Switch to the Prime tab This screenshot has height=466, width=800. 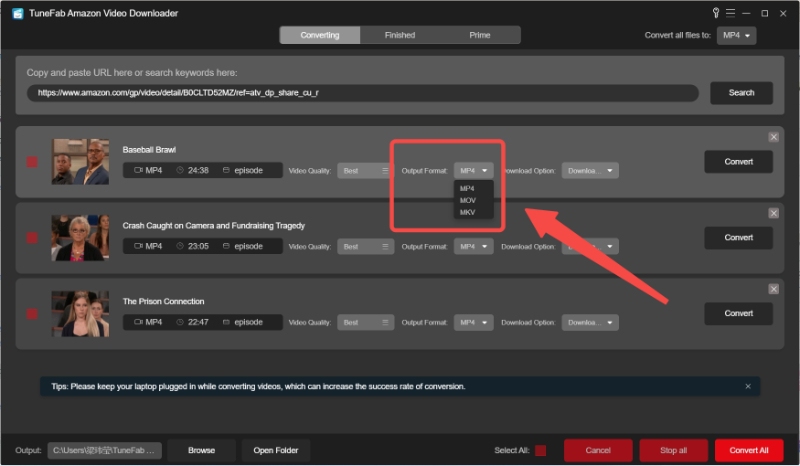pos(480,35)
